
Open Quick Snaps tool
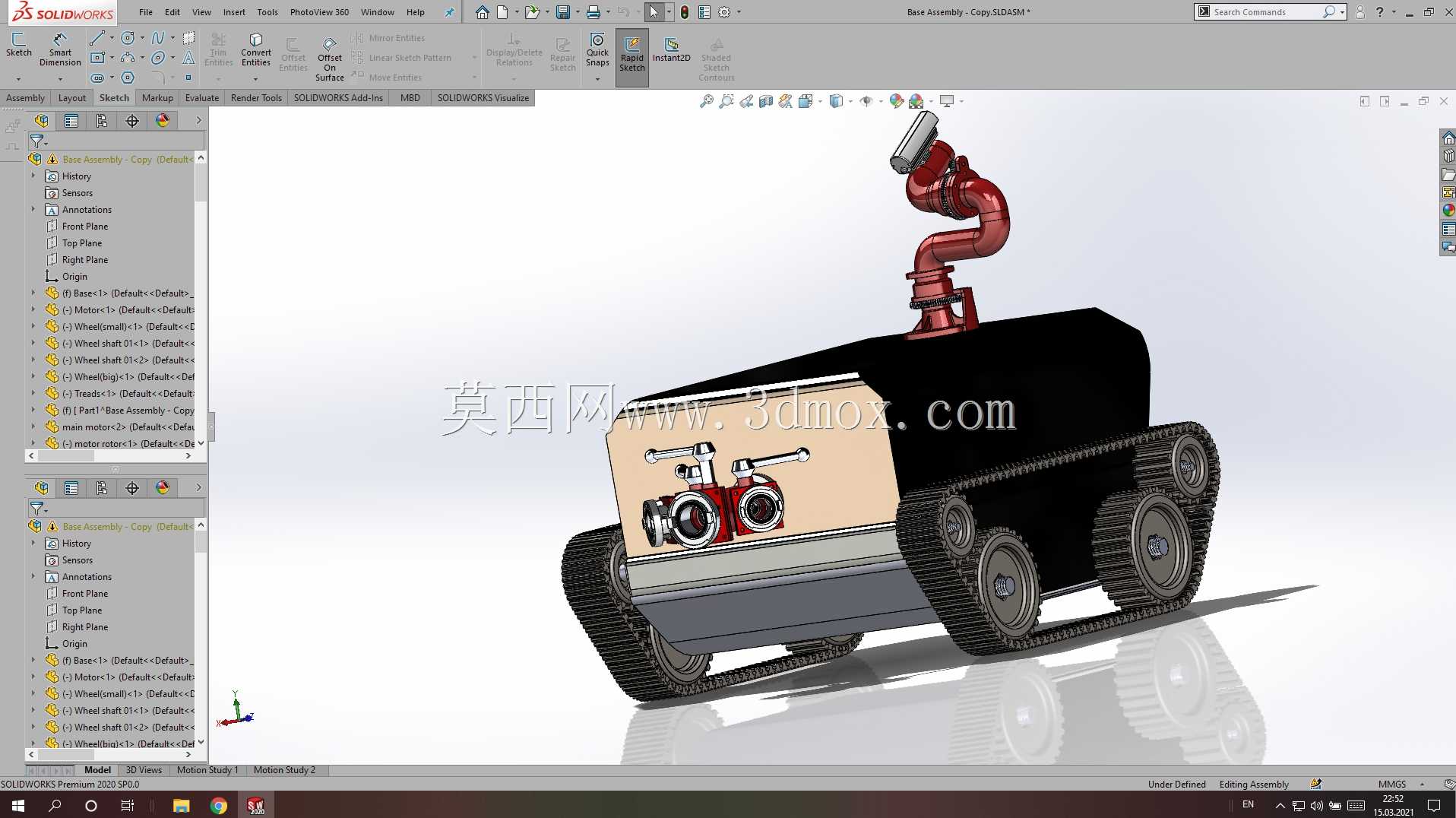pos(597,49)
